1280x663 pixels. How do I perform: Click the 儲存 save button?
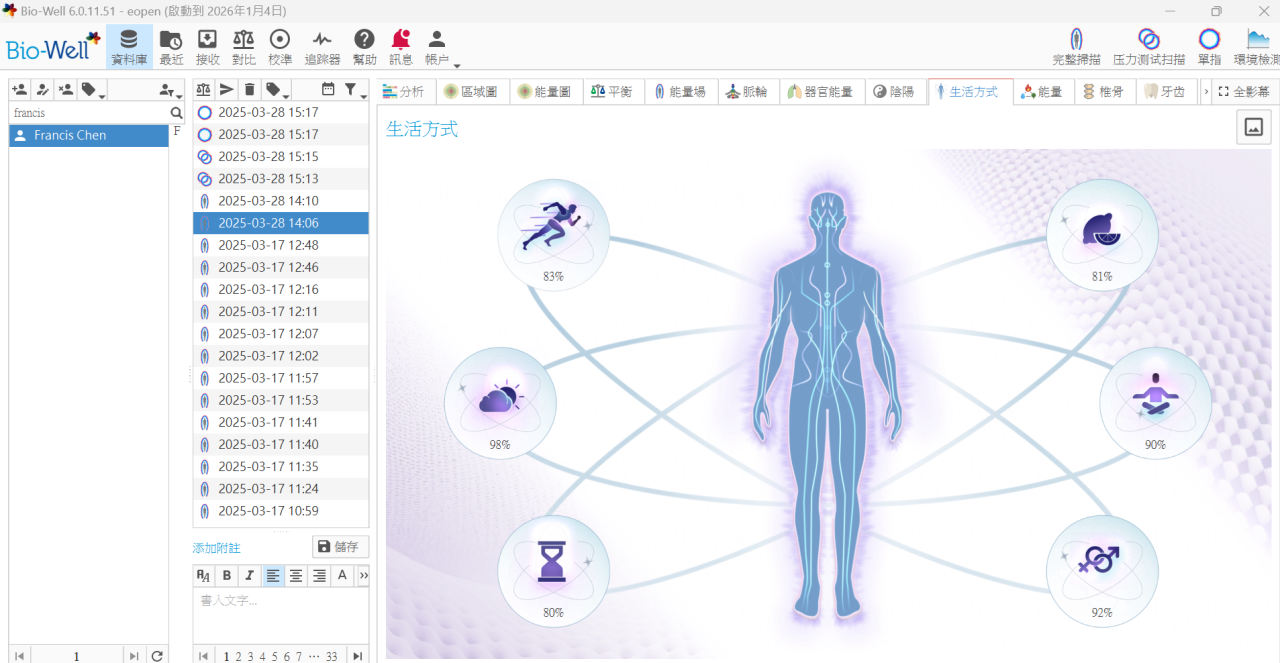pos(340,547)
